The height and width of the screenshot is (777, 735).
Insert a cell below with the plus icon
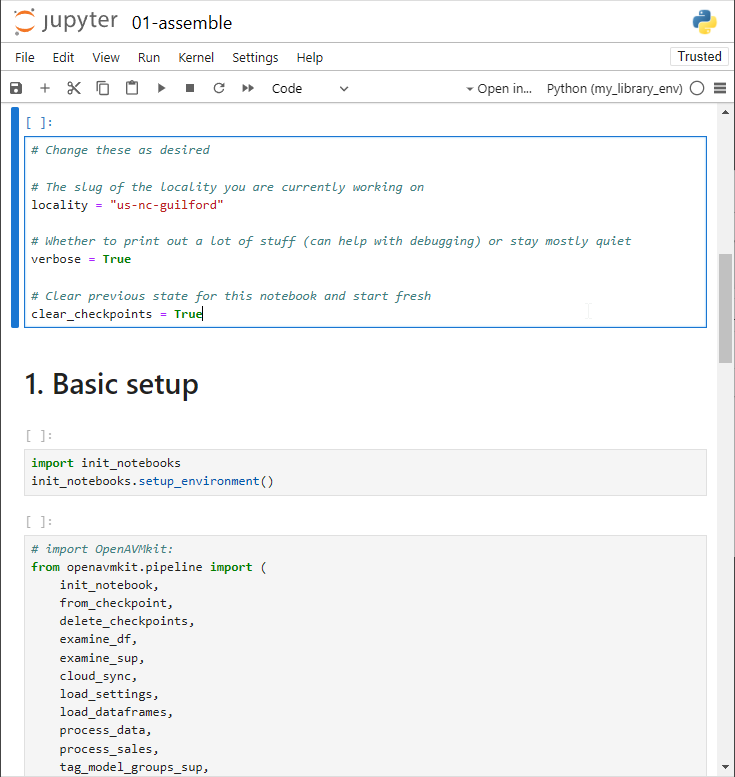(45, 88)
